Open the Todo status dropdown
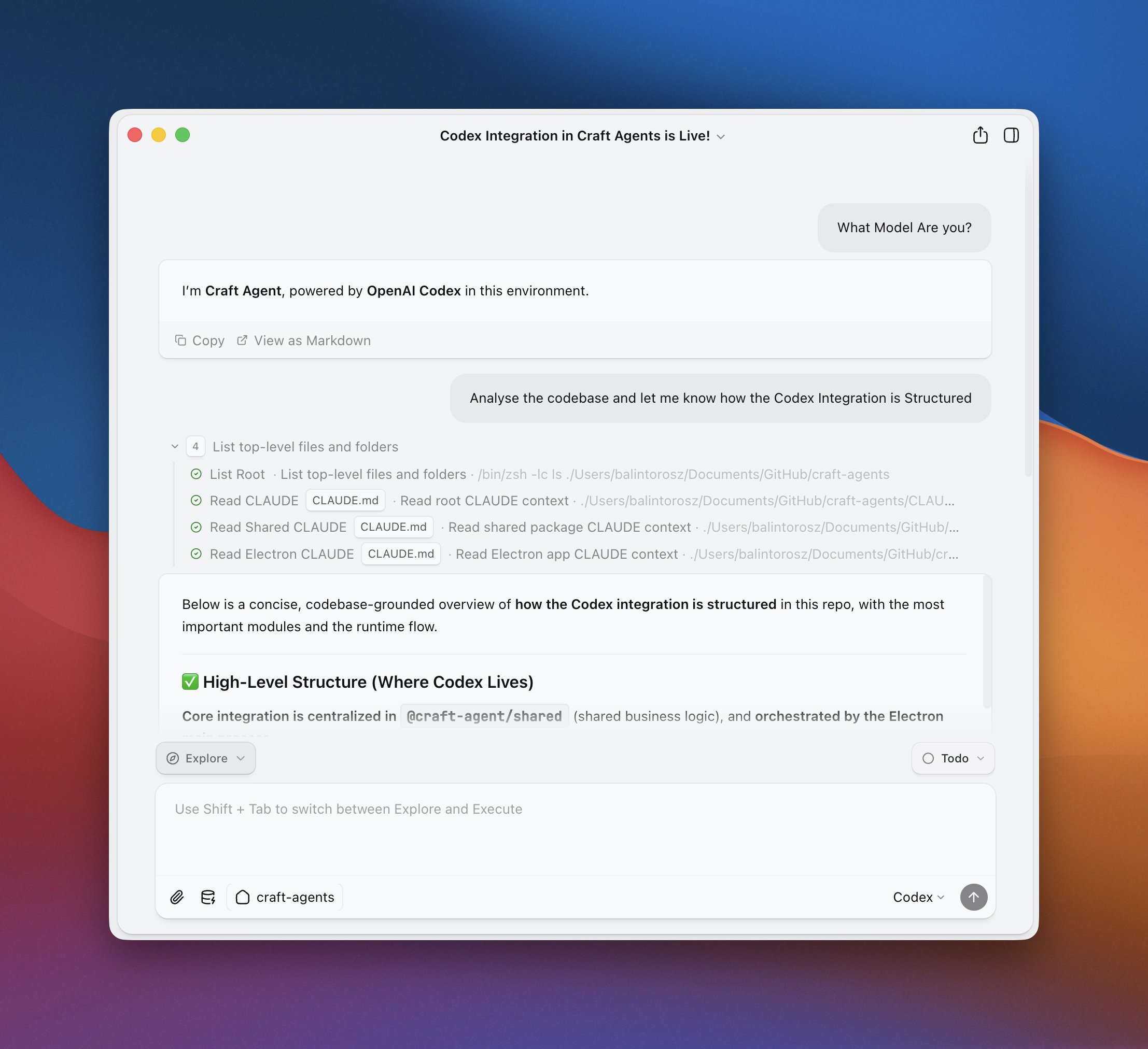The image size is (1148, 1049). (953, 758)
